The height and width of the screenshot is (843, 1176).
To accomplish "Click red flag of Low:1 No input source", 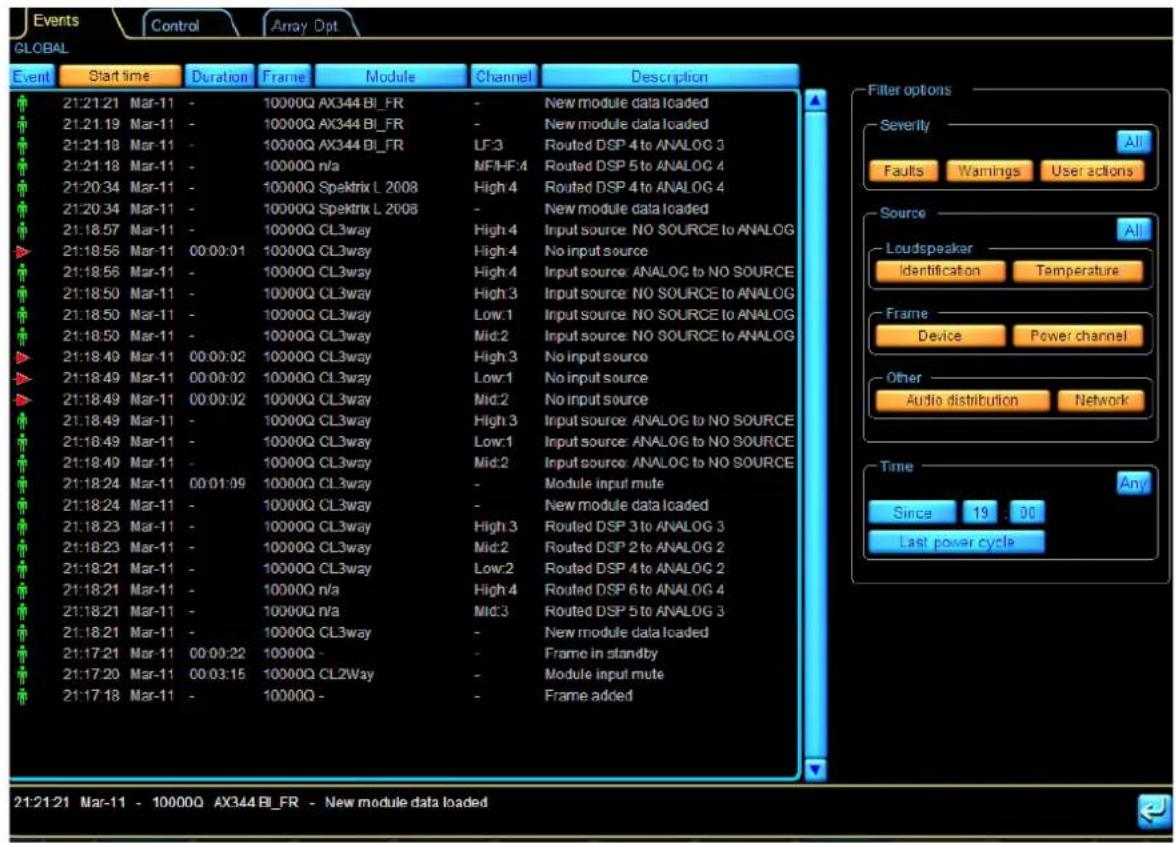I will tap(23, 378).
